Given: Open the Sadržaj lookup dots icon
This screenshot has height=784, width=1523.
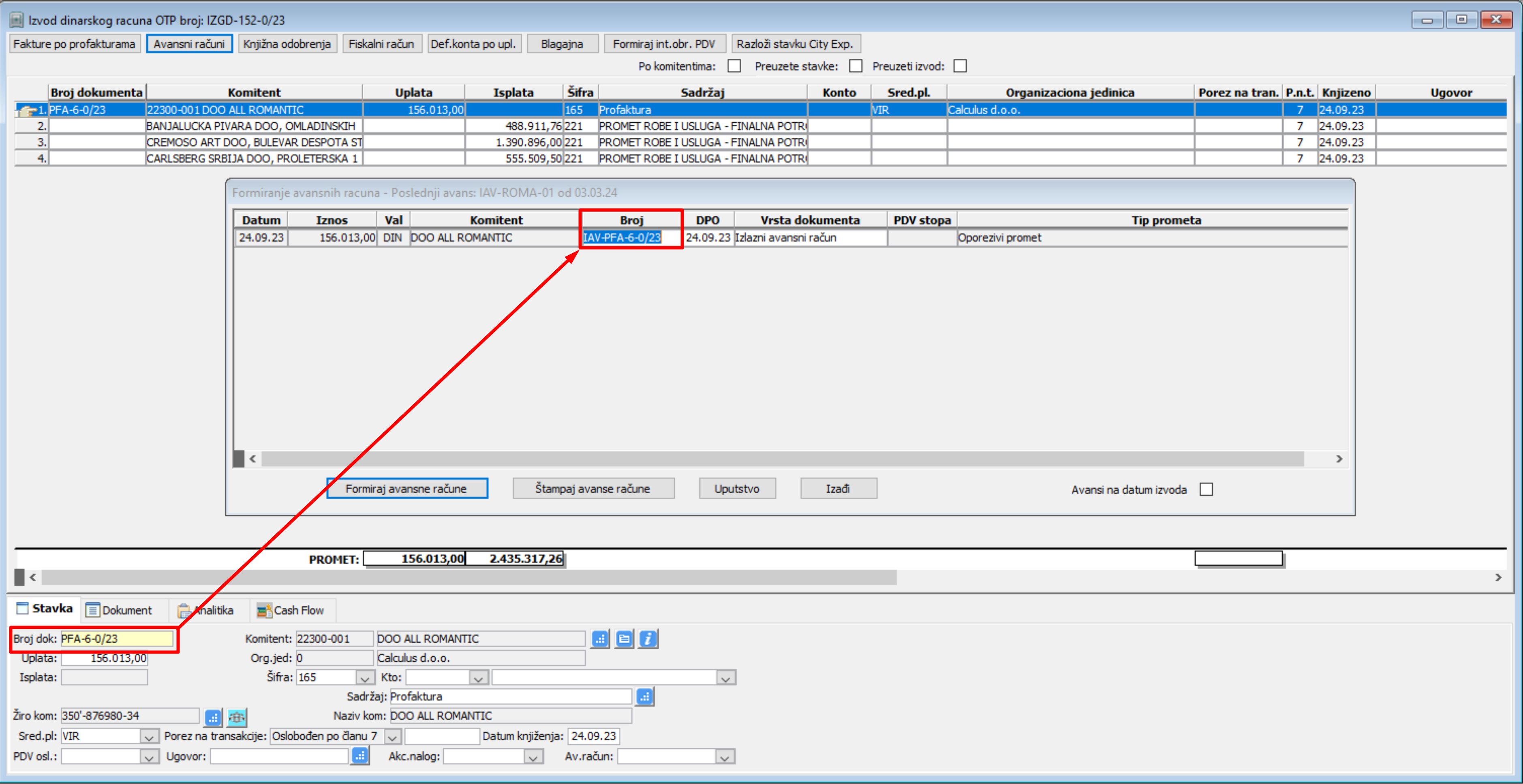Looking at the screenshot, I should click(644, 696).
